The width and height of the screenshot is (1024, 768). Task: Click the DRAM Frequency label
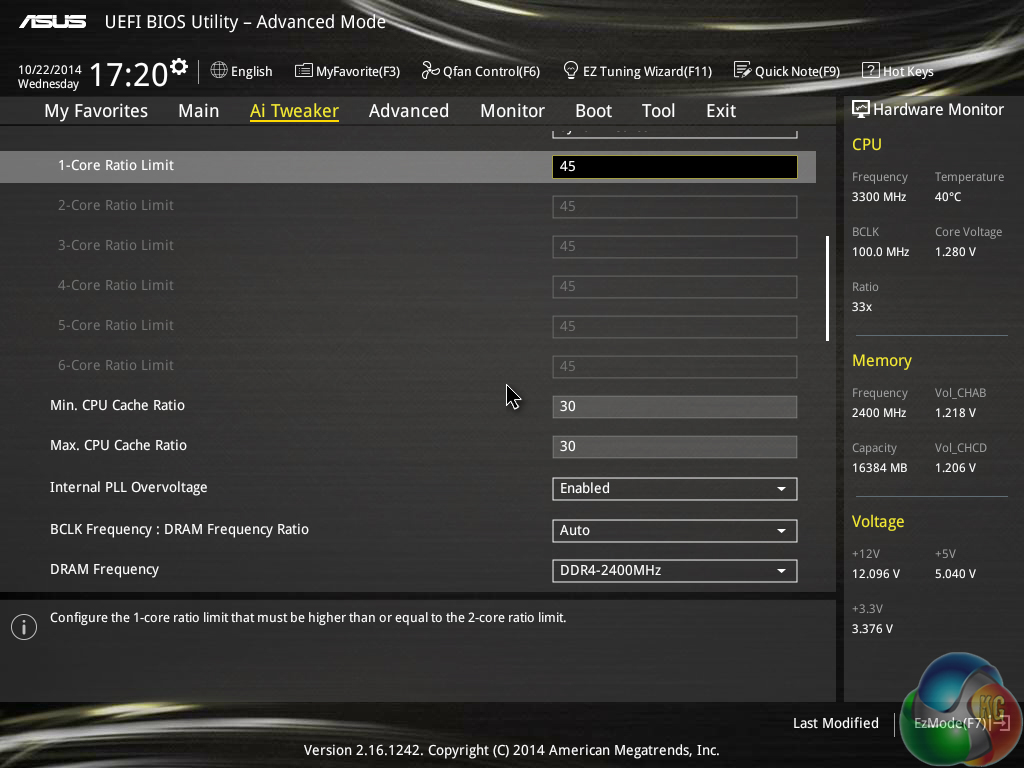[104, 569]
